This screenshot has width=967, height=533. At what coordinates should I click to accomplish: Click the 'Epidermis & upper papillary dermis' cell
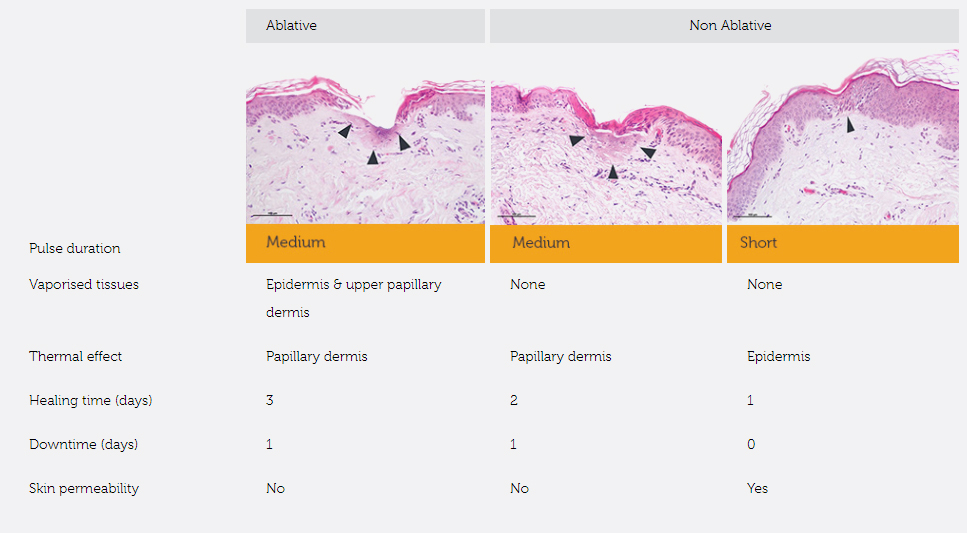353,297
